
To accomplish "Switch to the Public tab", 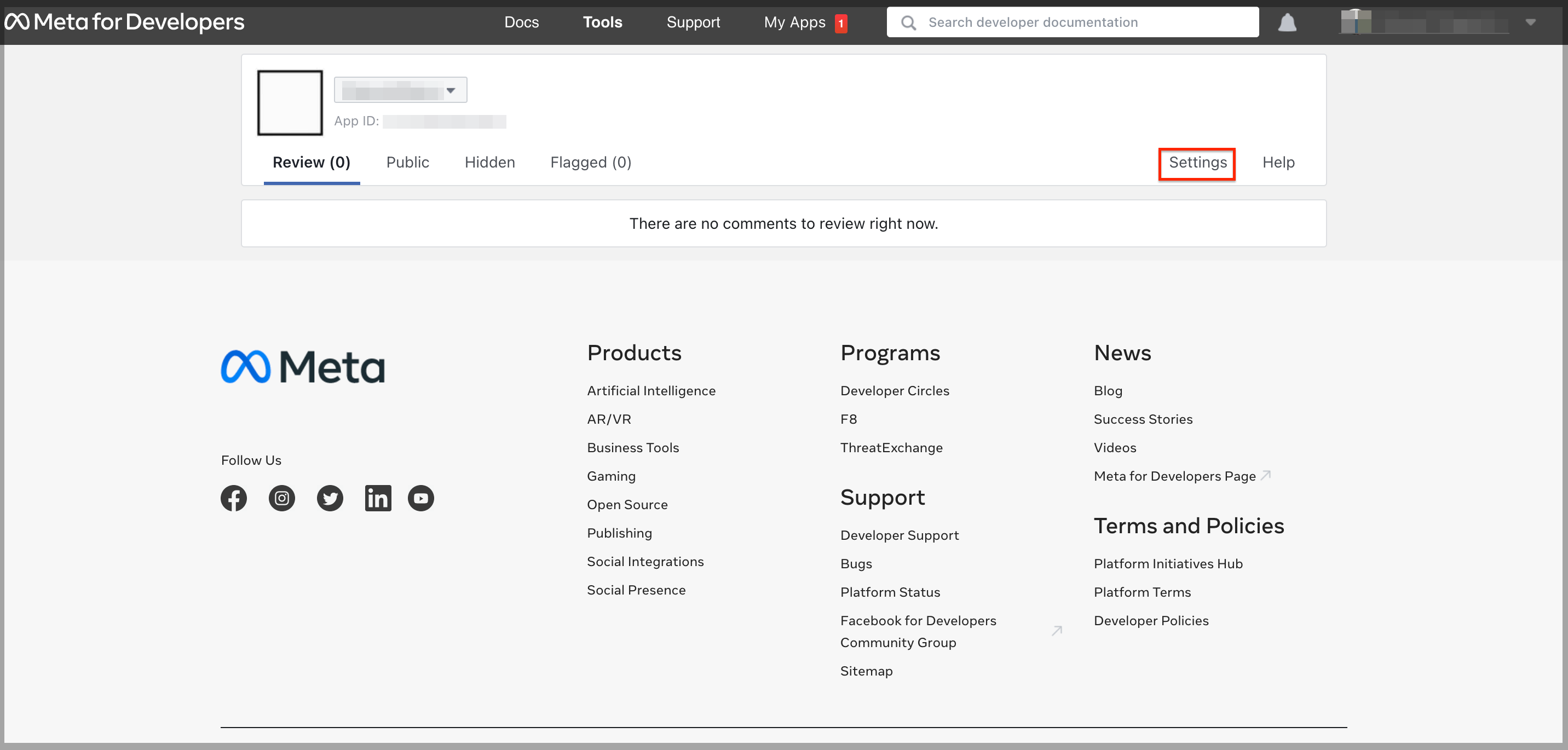I will click(407, 163).
